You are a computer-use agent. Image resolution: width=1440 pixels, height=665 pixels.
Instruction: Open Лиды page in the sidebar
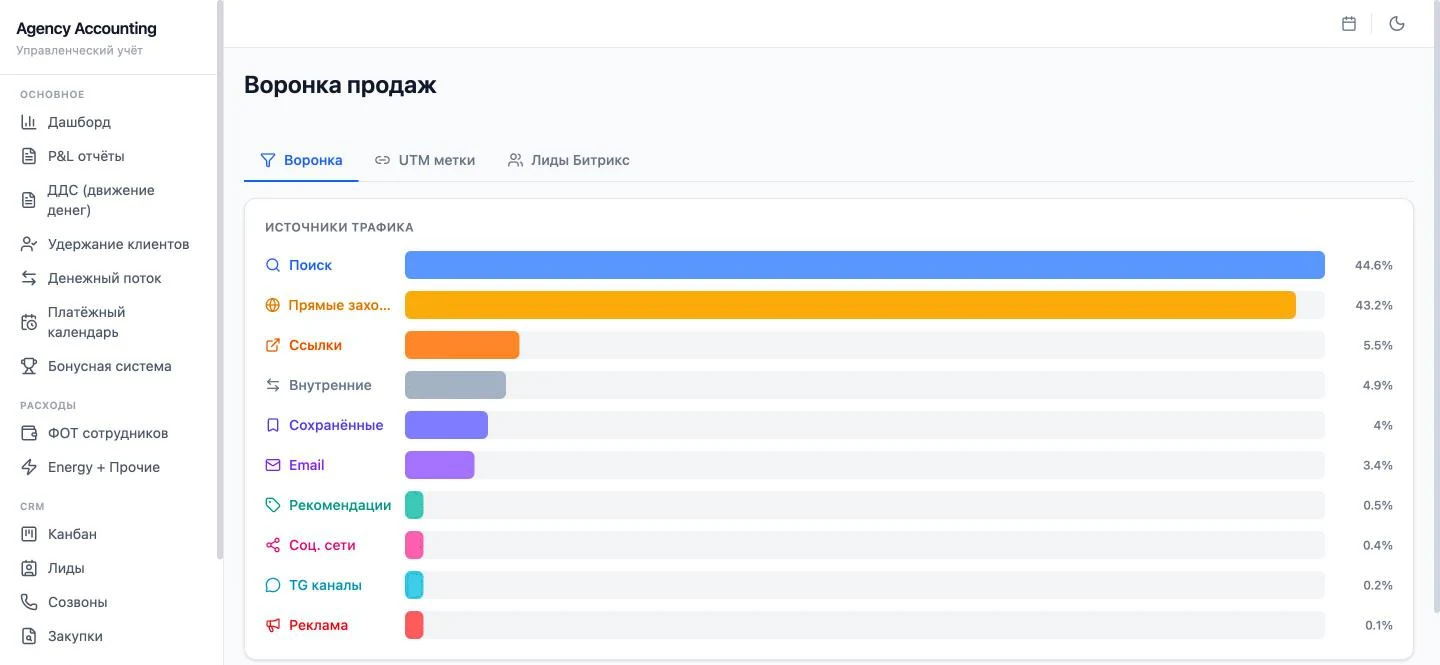pos(108,568)
